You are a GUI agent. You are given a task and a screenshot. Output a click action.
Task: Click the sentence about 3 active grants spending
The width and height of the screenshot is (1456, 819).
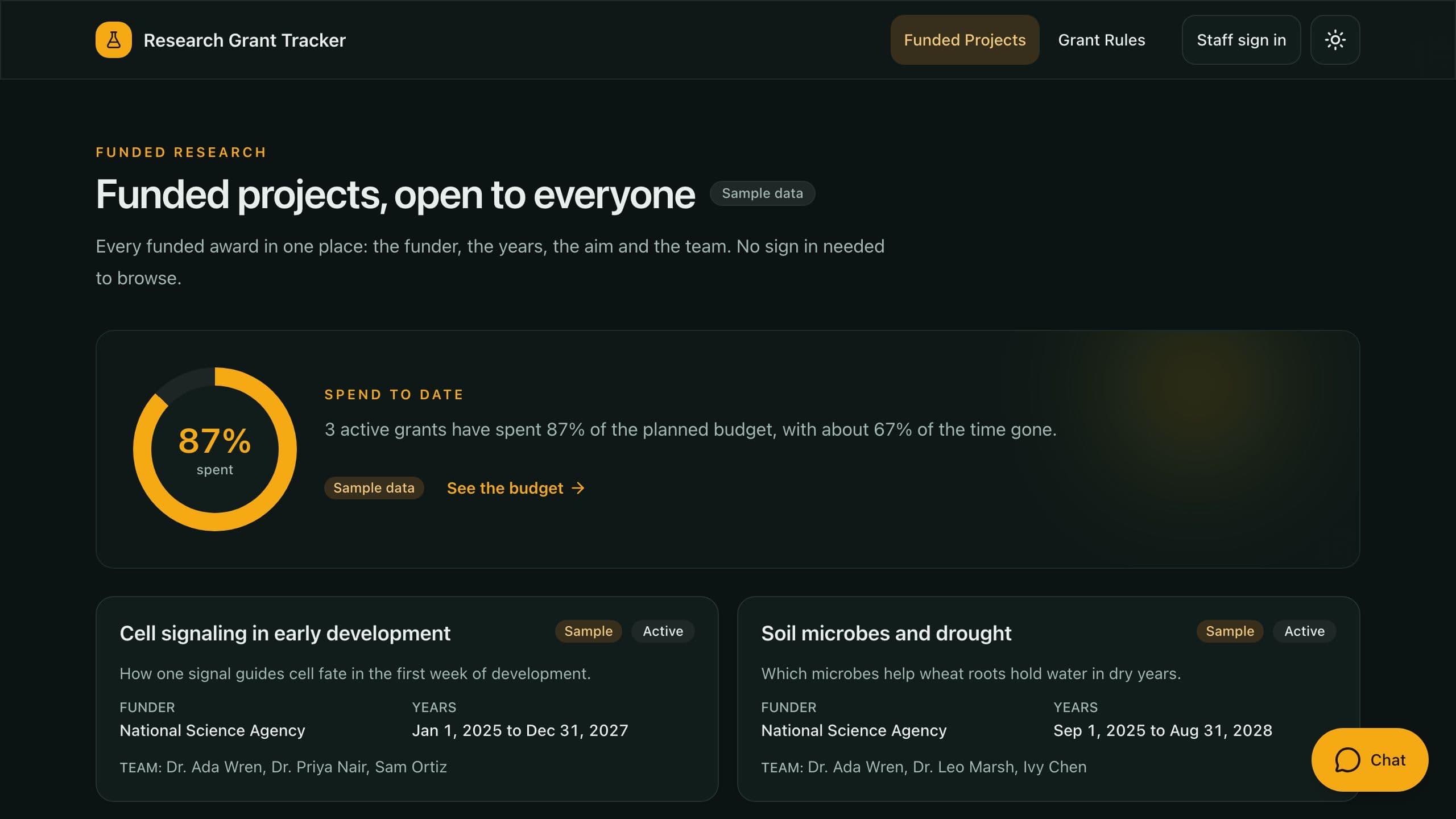690,429
